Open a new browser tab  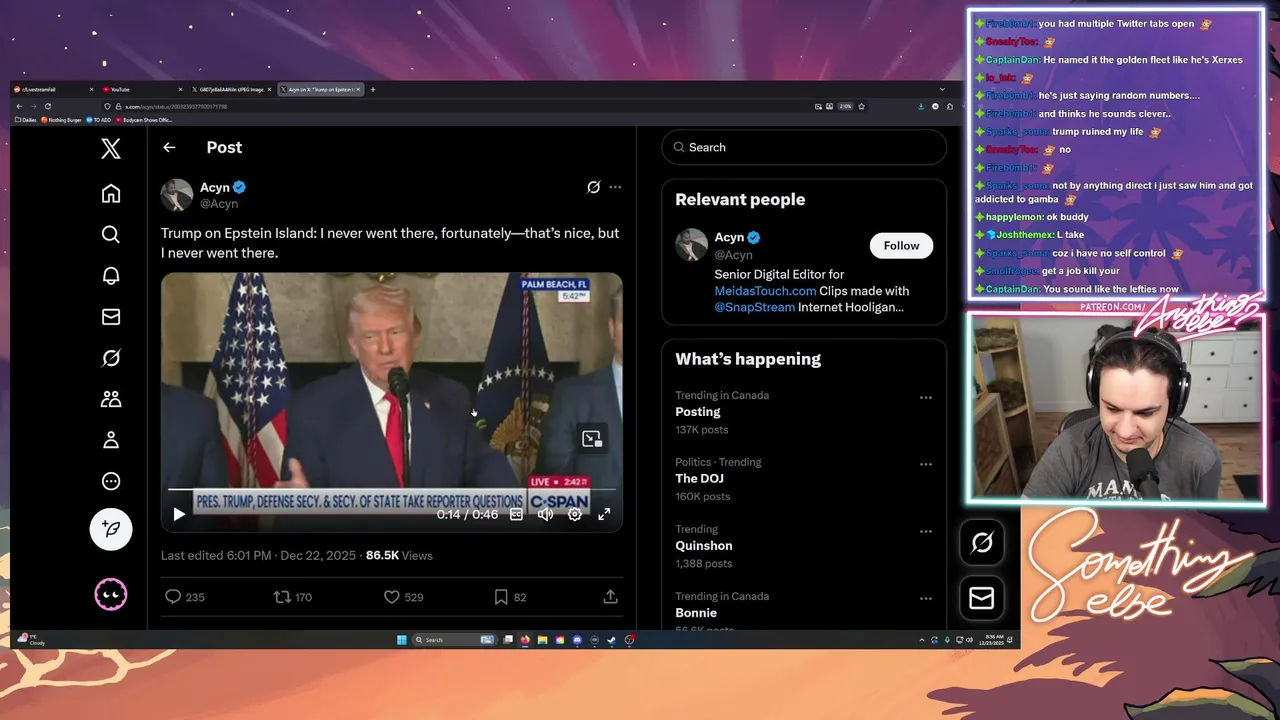[373, 89]
